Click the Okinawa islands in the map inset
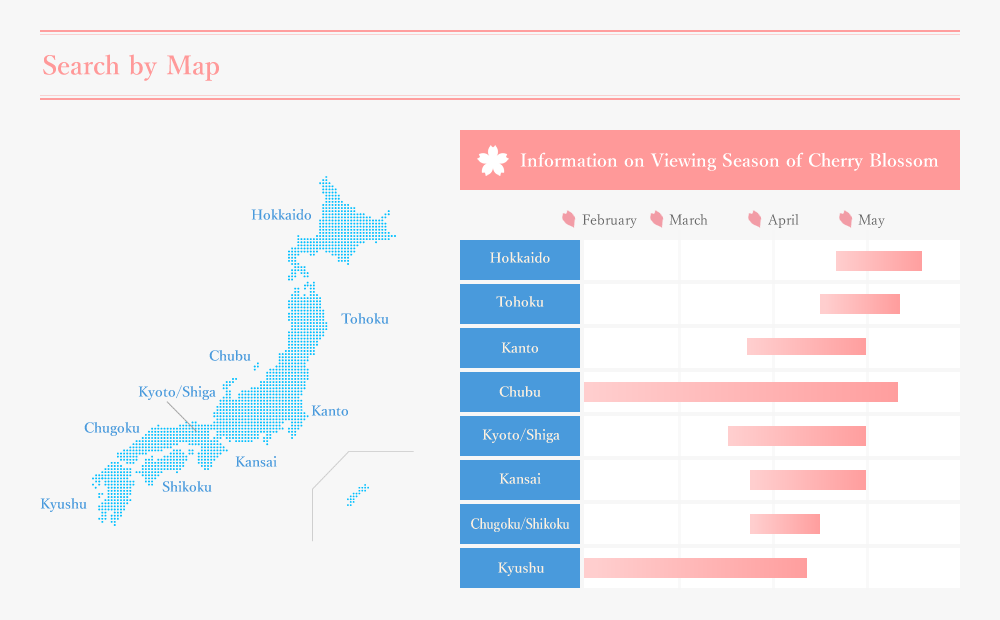This screenshot has height=620, width=1000. 358,495
